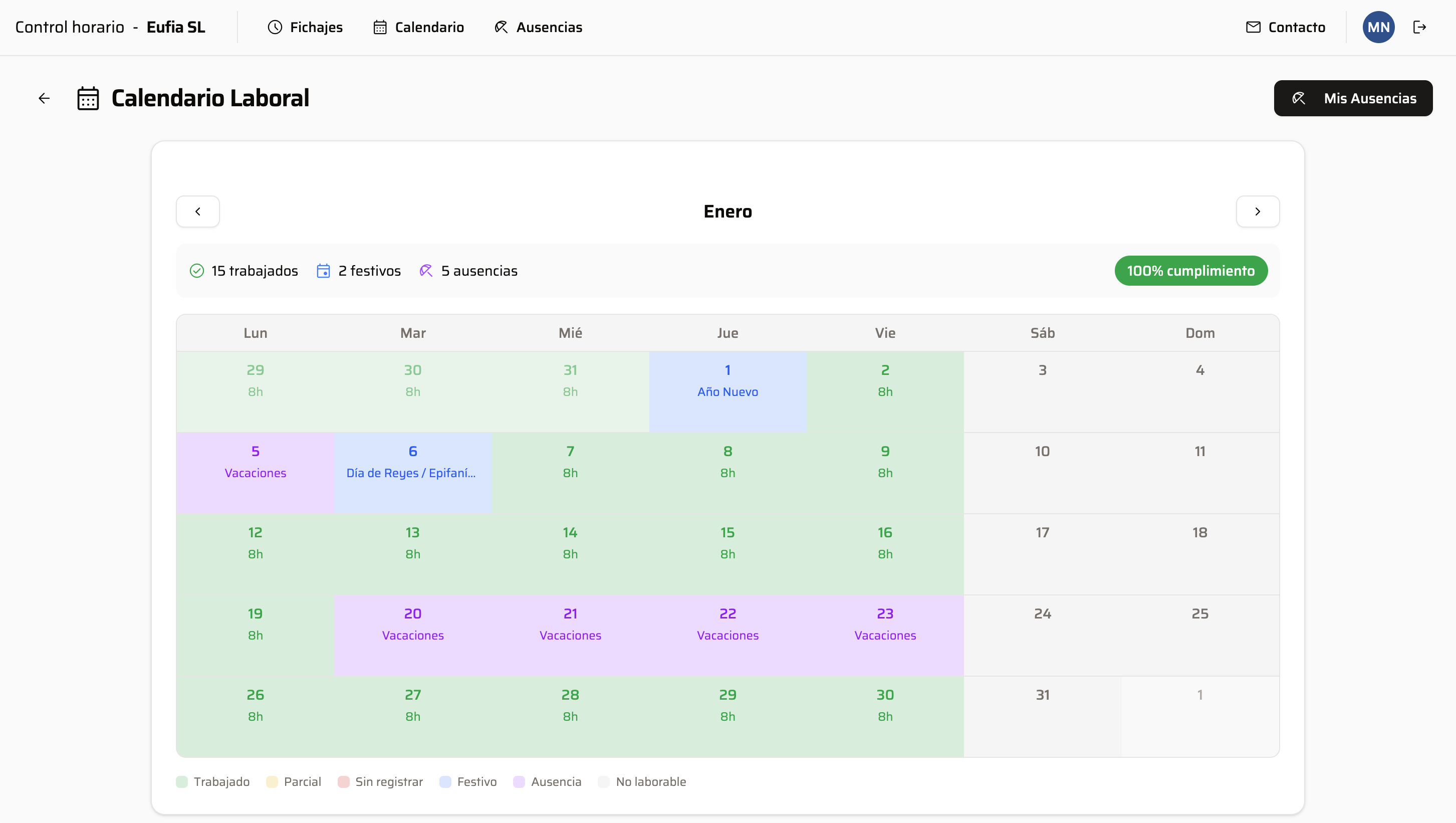The height and width of the screenshot is (823, 1456).
Task: Select Sunday 18 non-working cell
Action: (1200, 554)
